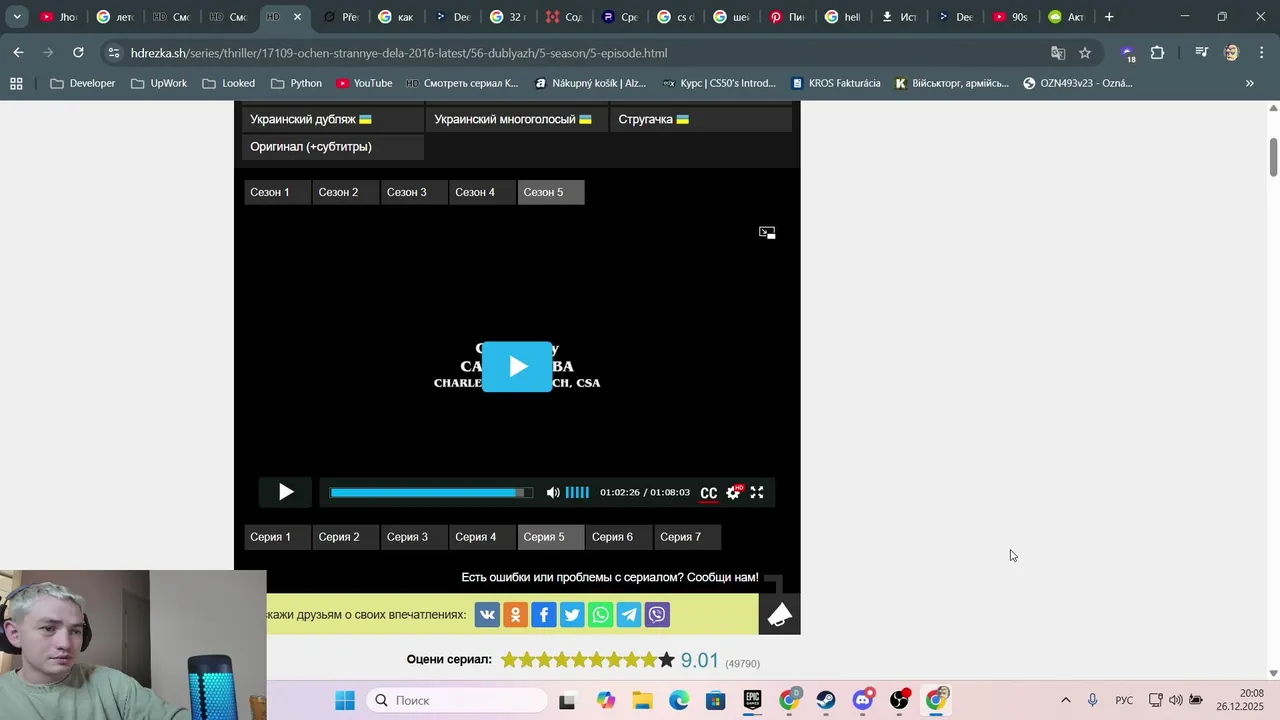Screen dimensions: 1280x720
Task: Open the Windows Start menu
Action: [x=345, y=700]
